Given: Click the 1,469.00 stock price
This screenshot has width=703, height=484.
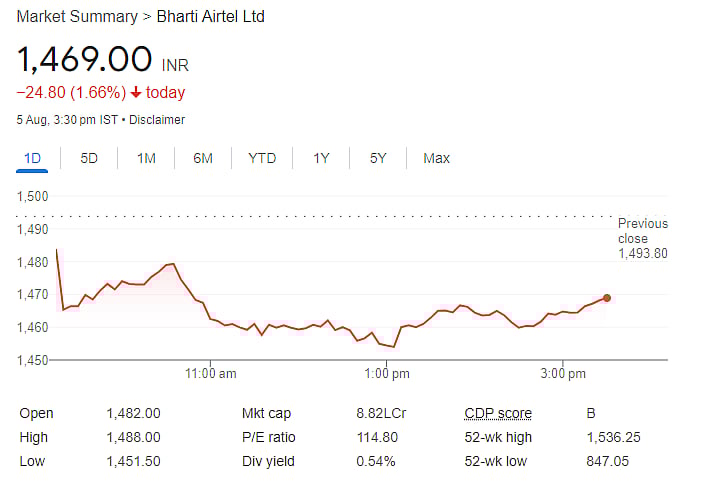Looking at the screenshot, I should point(84,59).
